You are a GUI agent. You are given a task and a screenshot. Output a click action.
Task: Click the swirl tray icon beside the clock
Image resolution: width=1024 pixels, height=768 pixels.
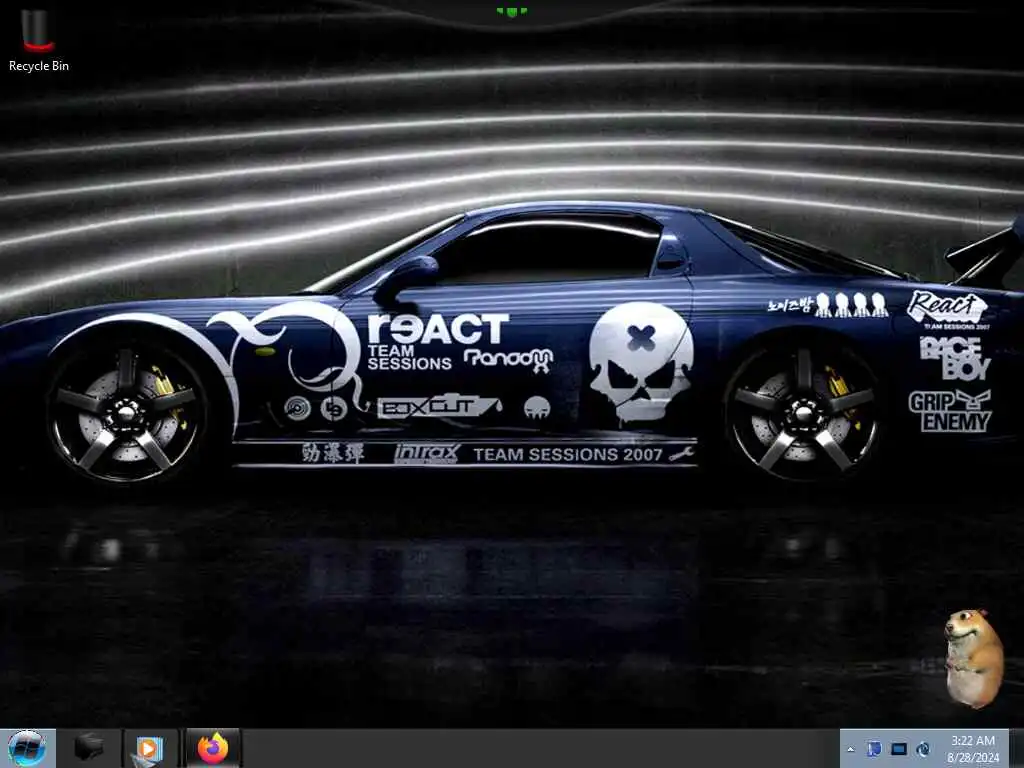pos(923,749)
